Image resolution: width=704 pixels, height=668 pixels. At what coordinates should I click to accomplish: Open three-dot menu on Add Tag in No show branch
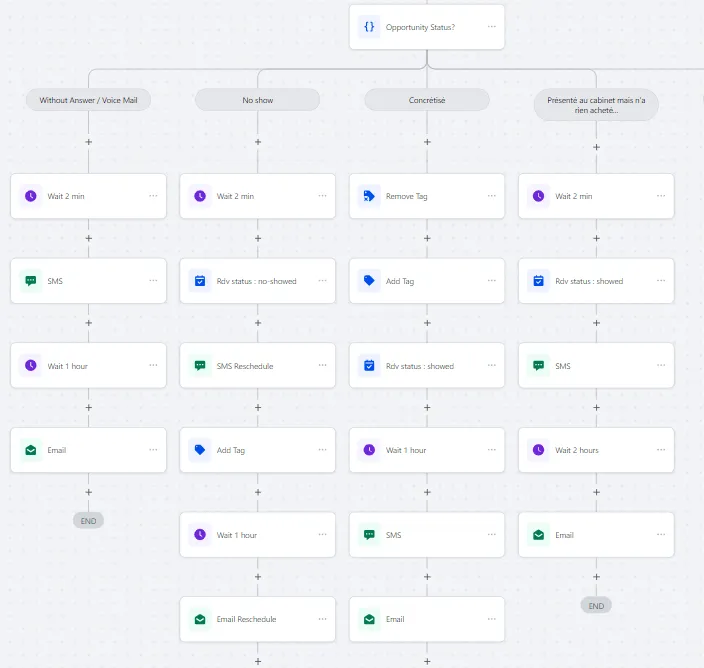click(322, 450)
